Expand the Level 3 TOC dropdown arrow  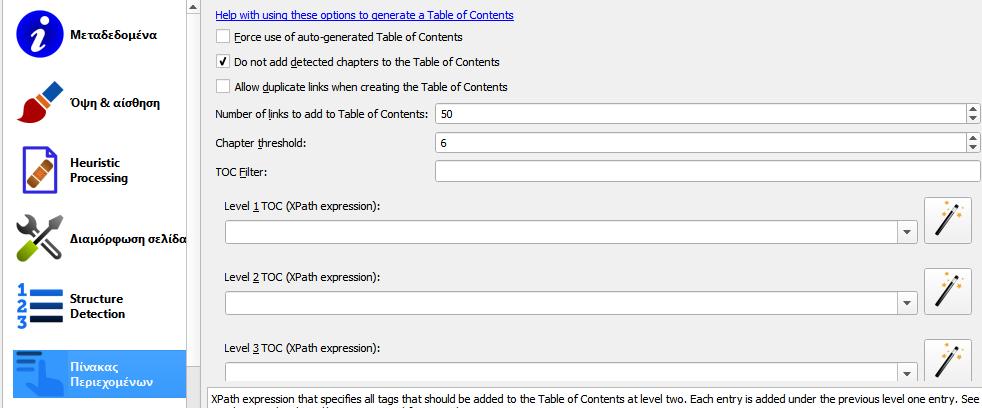coord(906,374)
